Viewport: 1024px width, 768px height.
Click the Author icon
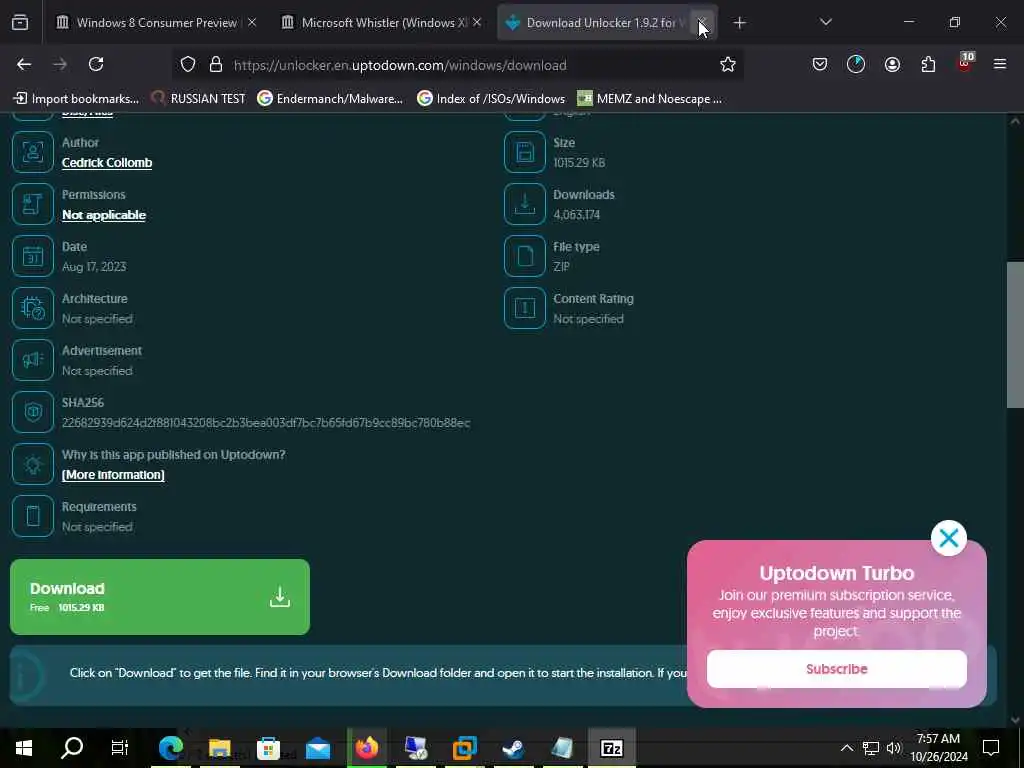pos(33,152)
